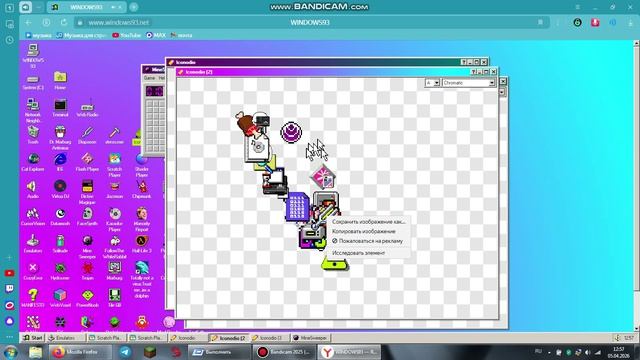This screenshot has width=640, height=360.
Task: Switch to MineSweeper in the Windows93 taskbar
Action: (310, 338)
